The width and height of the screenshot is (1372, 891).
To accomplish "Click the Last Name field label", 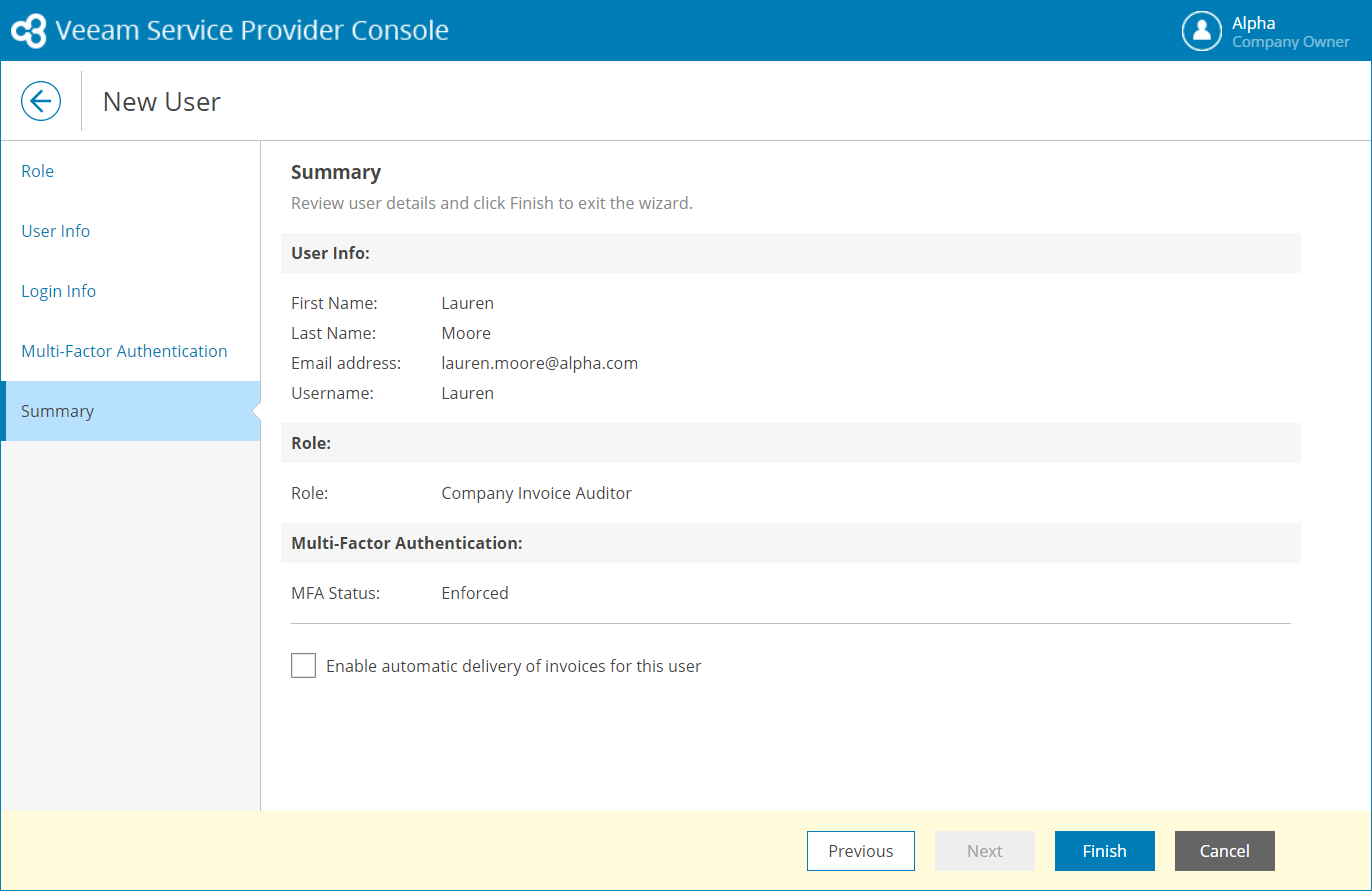I will (x=334, y=333).
